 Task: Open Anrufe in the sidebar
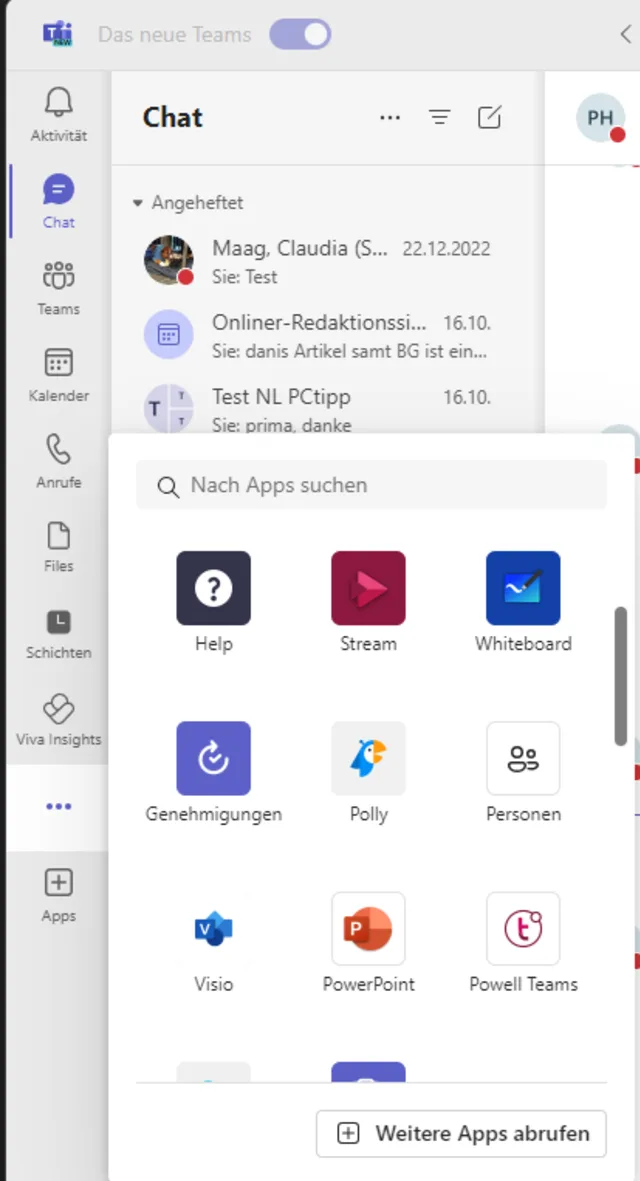[59, 461]
